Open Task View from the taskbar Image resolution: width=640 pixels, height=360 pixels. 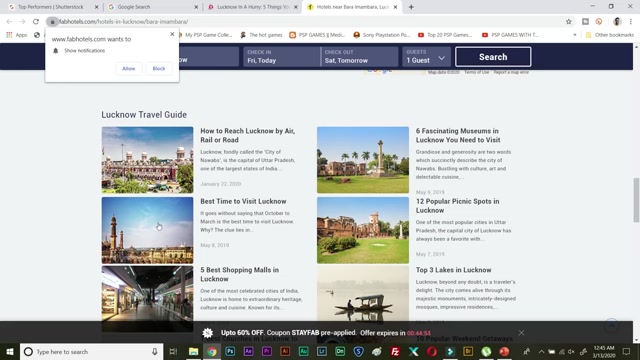pyautogui.click(x=173, y=351)
